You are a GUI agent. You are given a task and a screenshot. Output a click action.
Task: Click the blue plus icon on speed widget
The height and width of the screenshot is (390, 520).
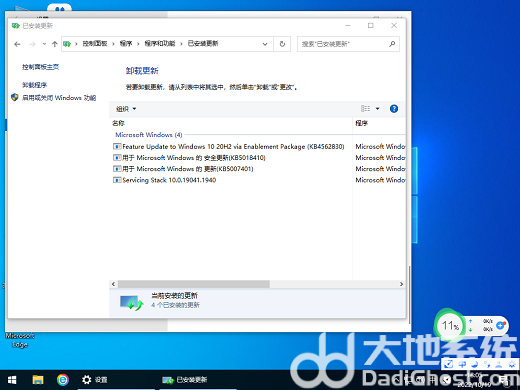500,325
